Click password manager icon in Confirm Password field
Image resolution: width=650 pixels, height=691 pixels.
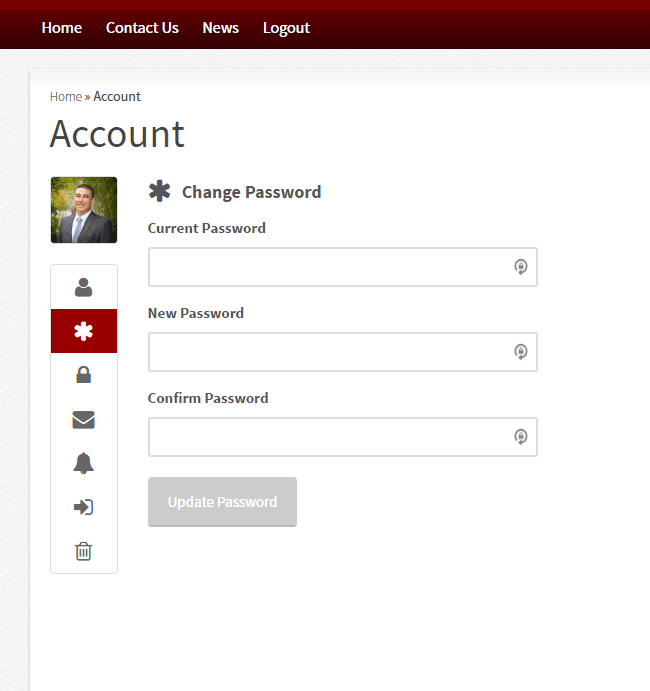[520, 437]
